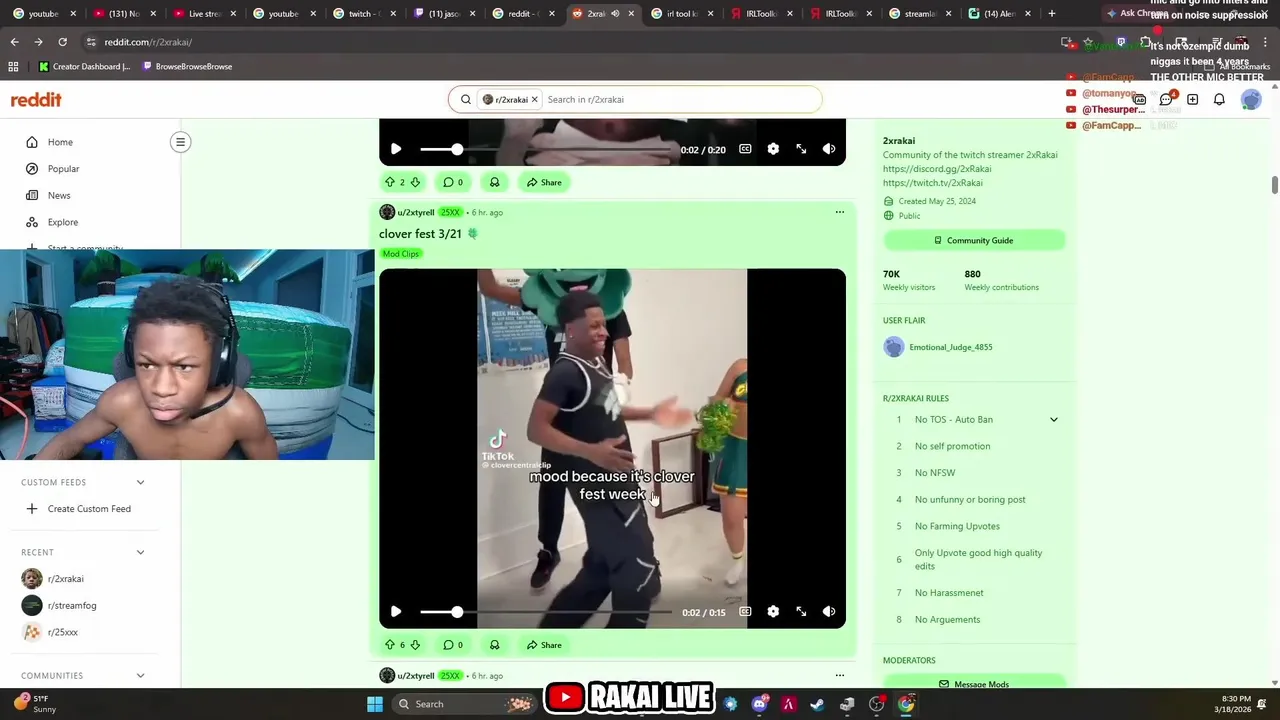Screen dimensions: 1280x720
Task: Share the clover fest post
Action: [544, 645]
